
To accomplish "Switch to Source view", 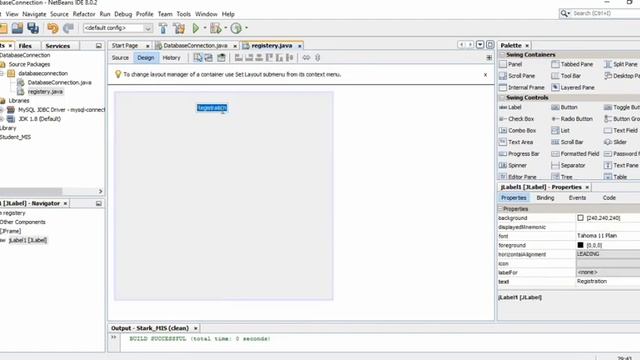I will click(120, 58).
